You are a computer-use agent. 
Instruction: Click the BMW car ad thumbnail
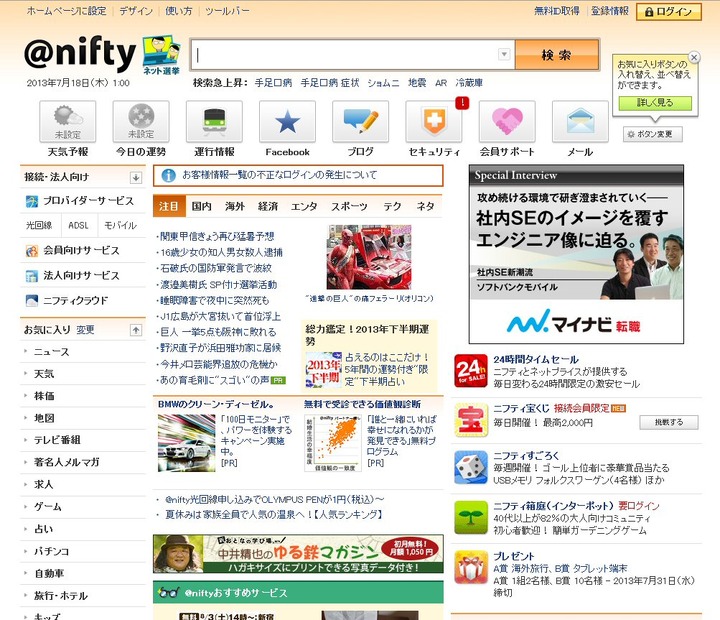[x=186, y=443]
